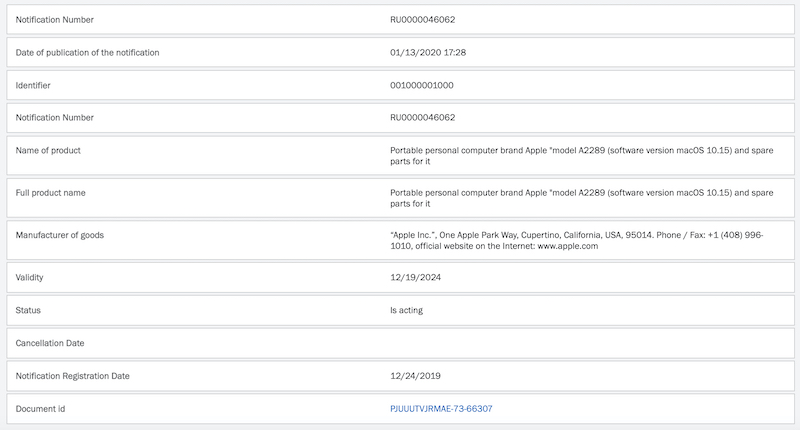Select the Apple Inc. manufacturer address text

point(577,240)
